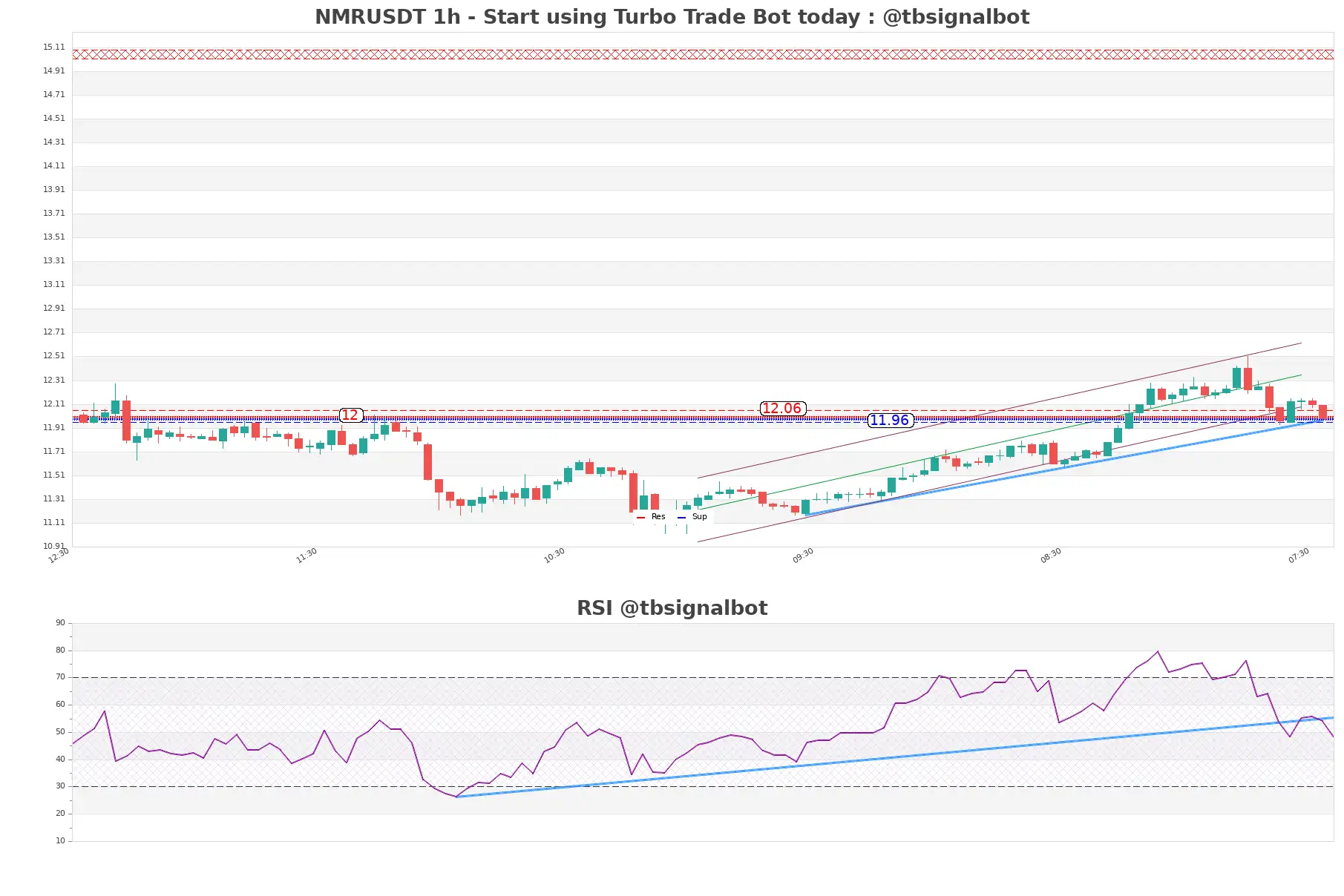1344x896 pixels.
Task: Click the 12.51 price axis label
Action: tap(53, 356)
